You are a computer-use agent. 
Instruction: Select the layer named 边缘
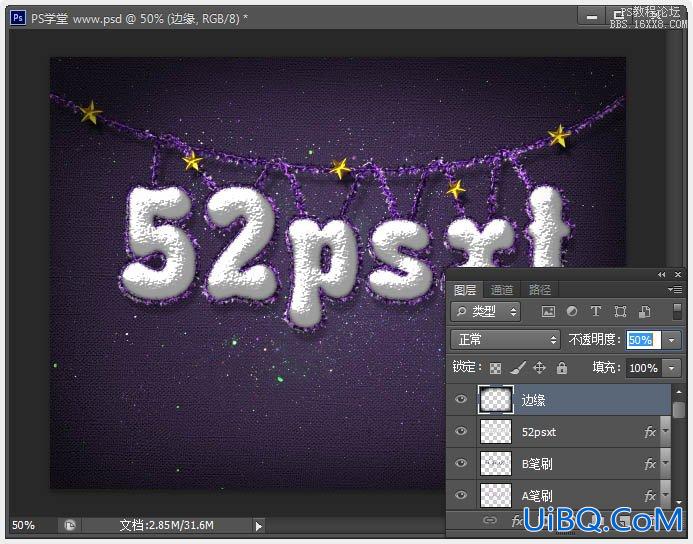point(533,400)
